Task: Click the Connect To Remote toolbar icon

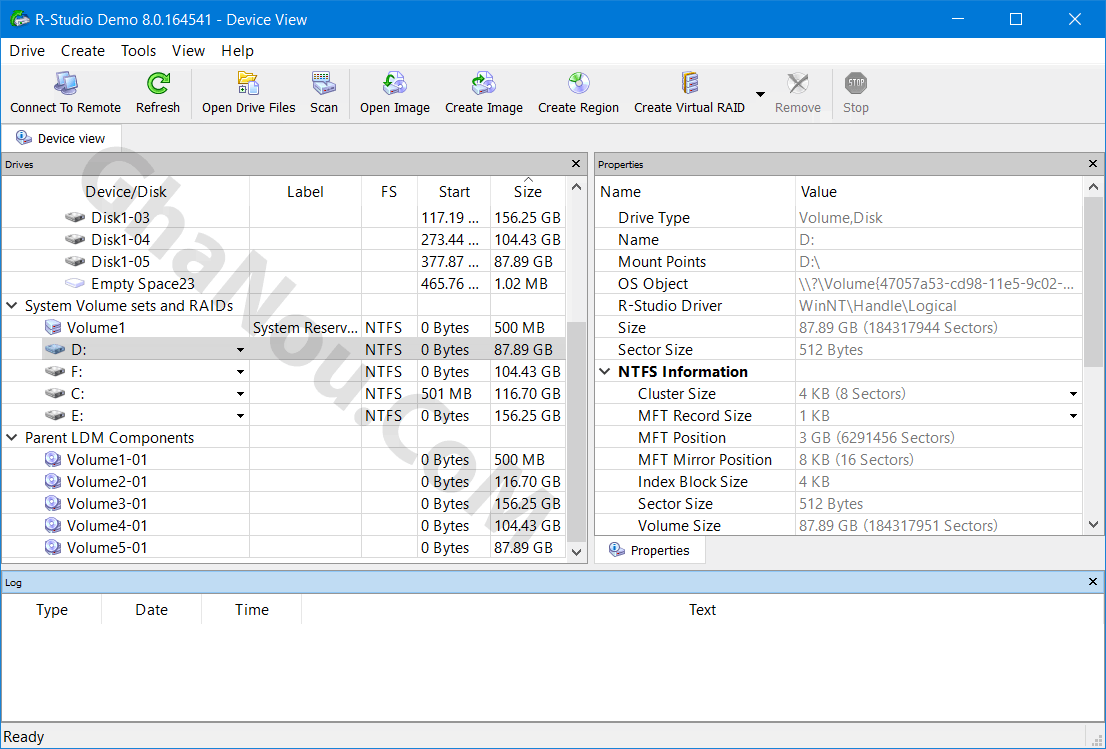Action: pyautogui.click(x=66, y=83)
